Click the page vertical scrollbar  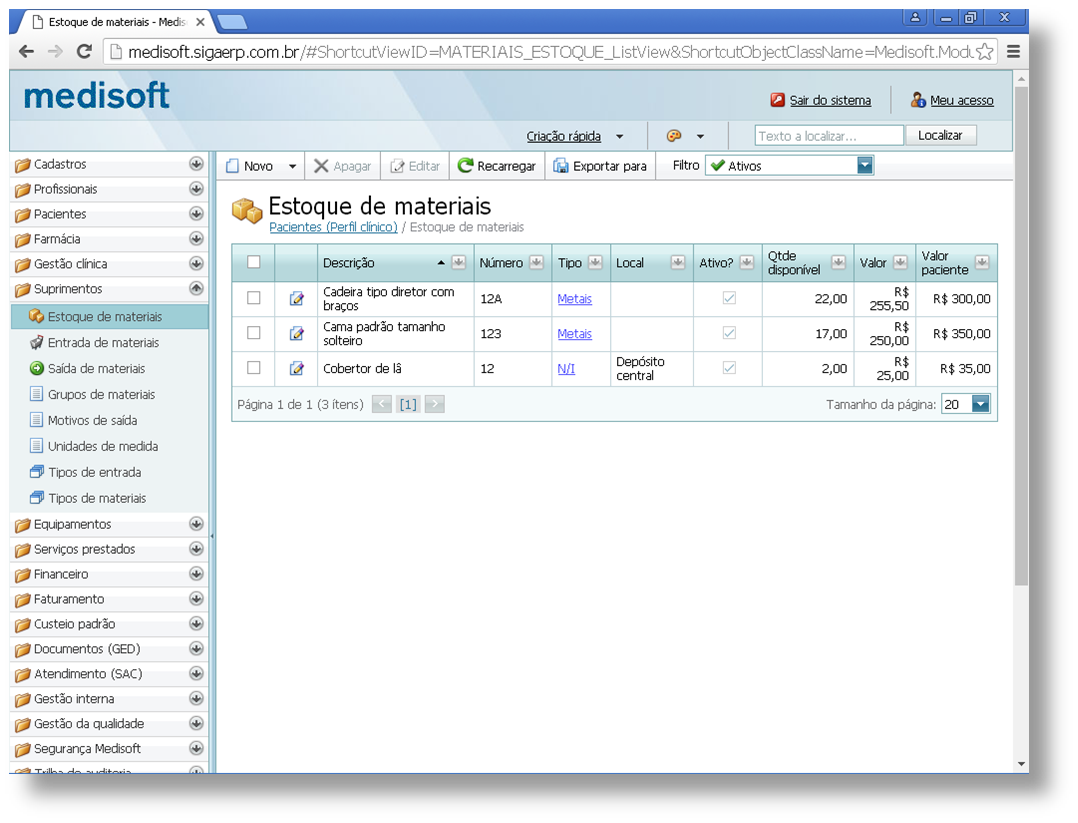tap(1021, 336)
